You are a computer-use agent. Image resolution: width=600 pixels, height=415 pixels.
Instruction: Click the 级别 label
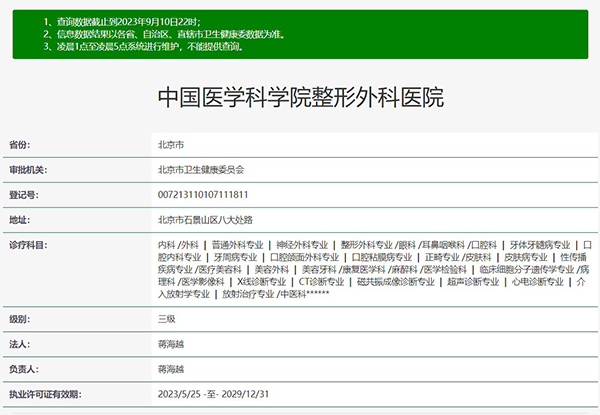tap(20, 319)
